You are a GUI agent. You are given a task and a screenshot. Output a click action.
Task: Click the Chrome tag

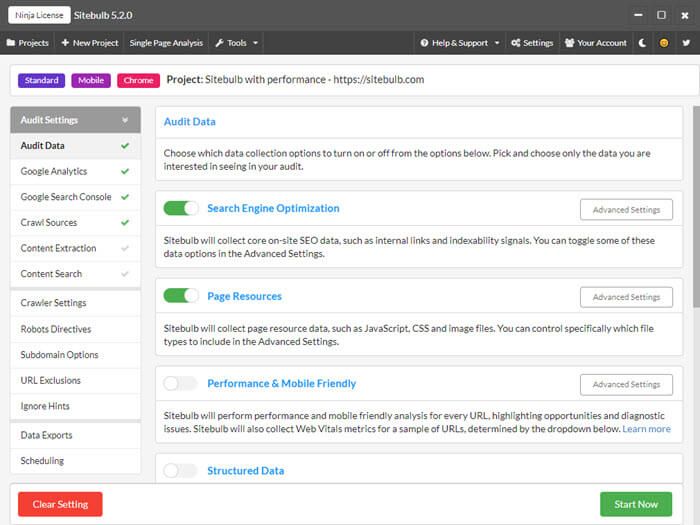[138, 80]
